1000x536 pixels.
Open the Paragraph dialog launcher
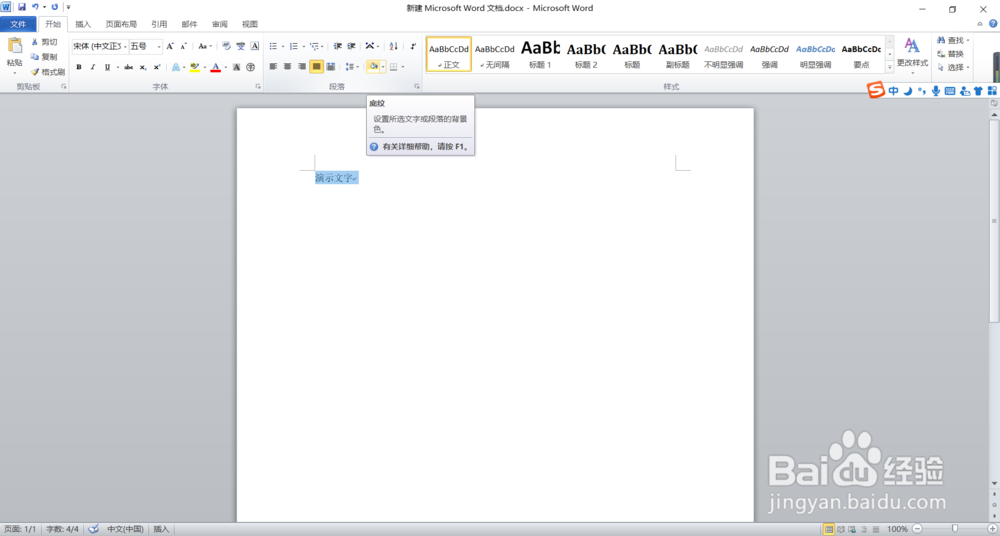tap(416, 86)
